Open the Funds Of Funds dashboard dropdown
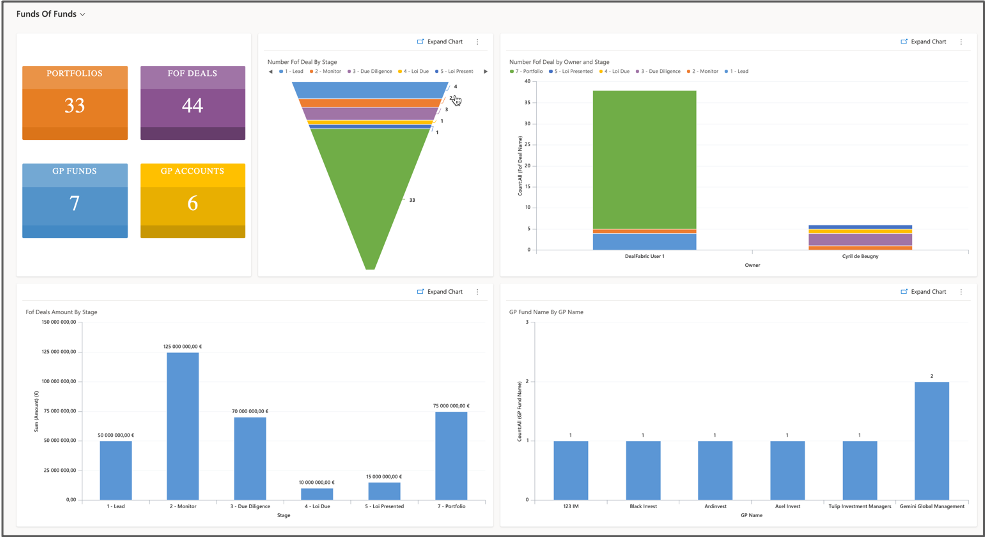This screenshot has height=537, width=985. click(x=50, y=14)
